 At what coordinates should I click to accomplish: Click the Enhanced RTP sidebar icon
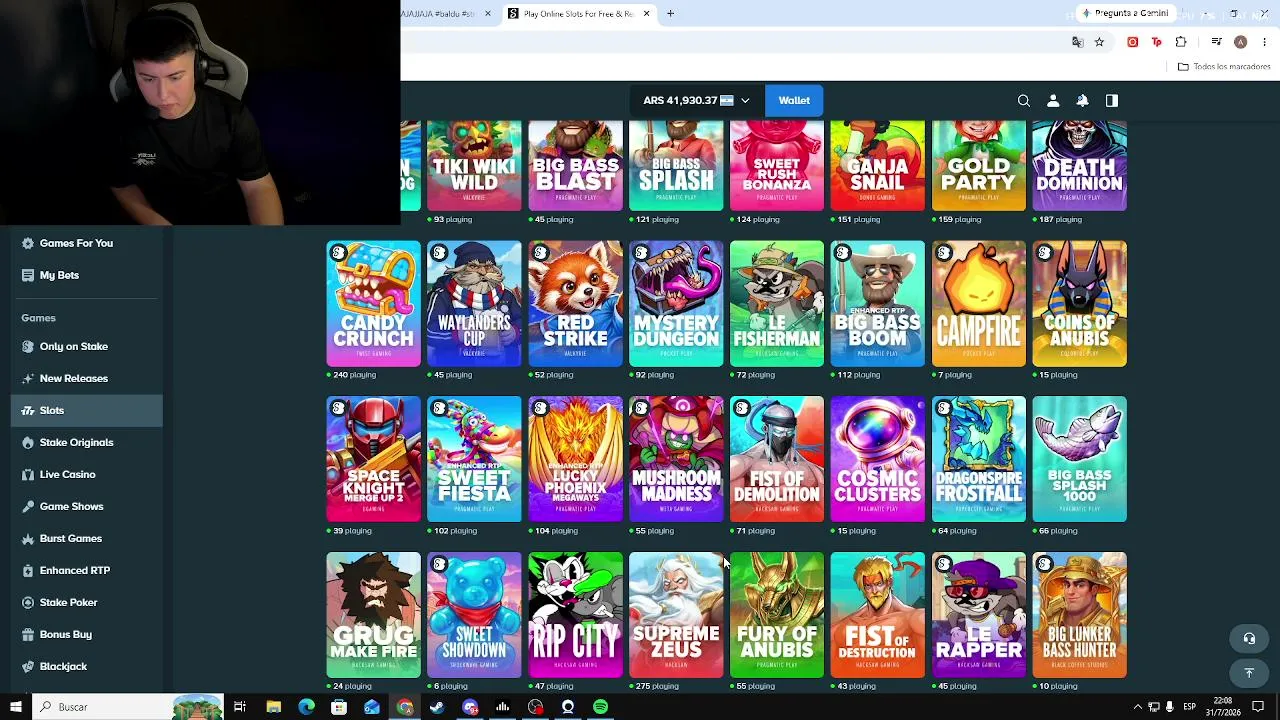pyautogui.click(x=28, y=570)
